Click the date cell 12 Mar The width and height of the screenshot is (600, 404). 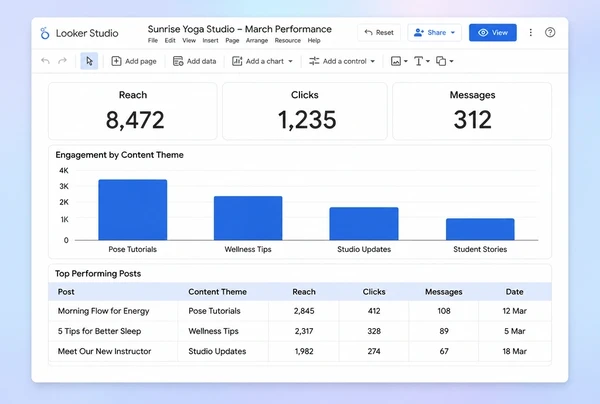pos(515,311)
